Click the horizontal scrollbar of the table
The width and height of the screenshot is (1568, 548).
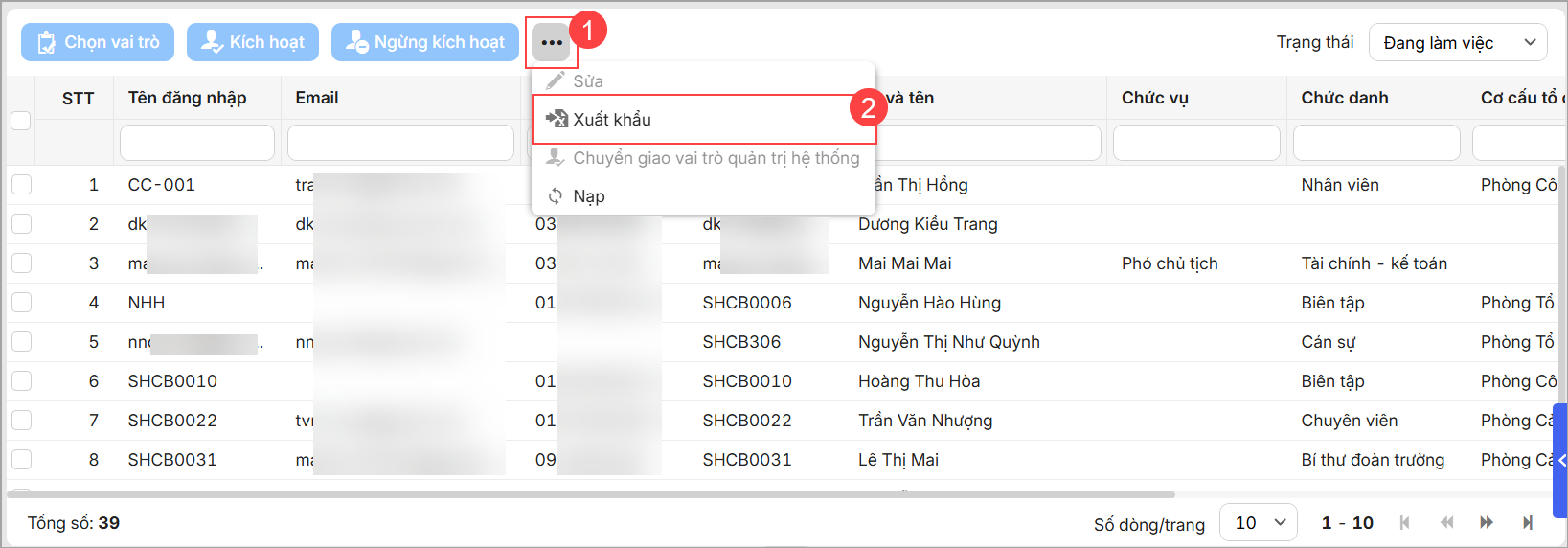[x=591, y=494]
